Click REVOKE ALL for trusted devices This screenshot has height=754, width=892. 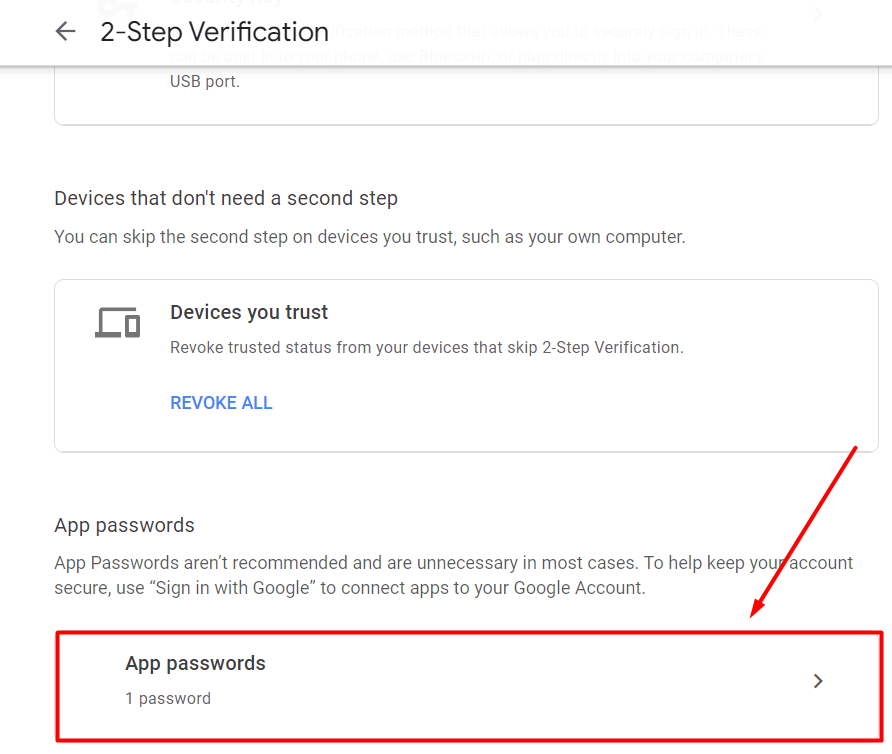[x=221, y=403]
